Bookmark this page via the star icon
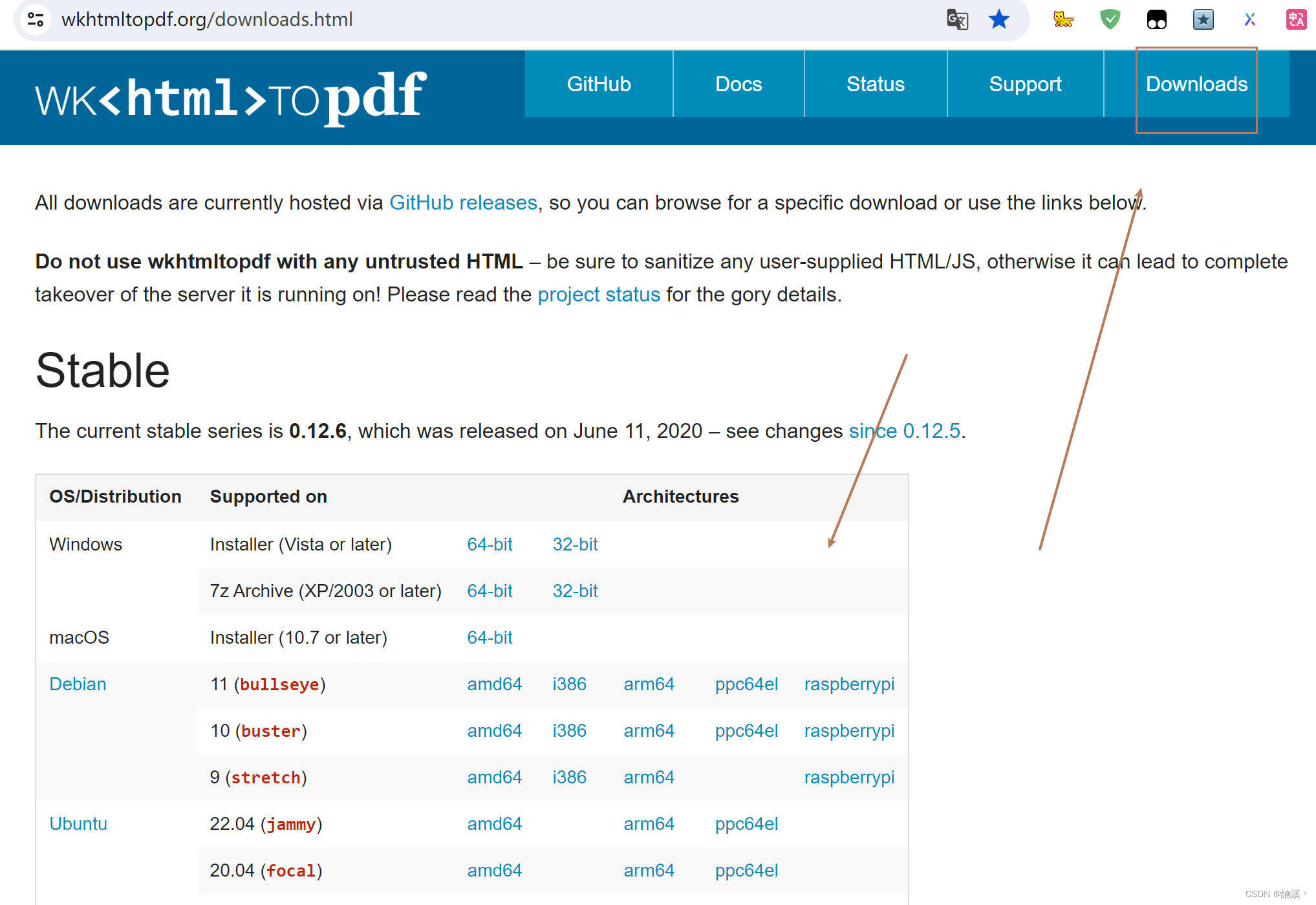The width and height of the screenshot is (1316, 905). tap(999, 19)
